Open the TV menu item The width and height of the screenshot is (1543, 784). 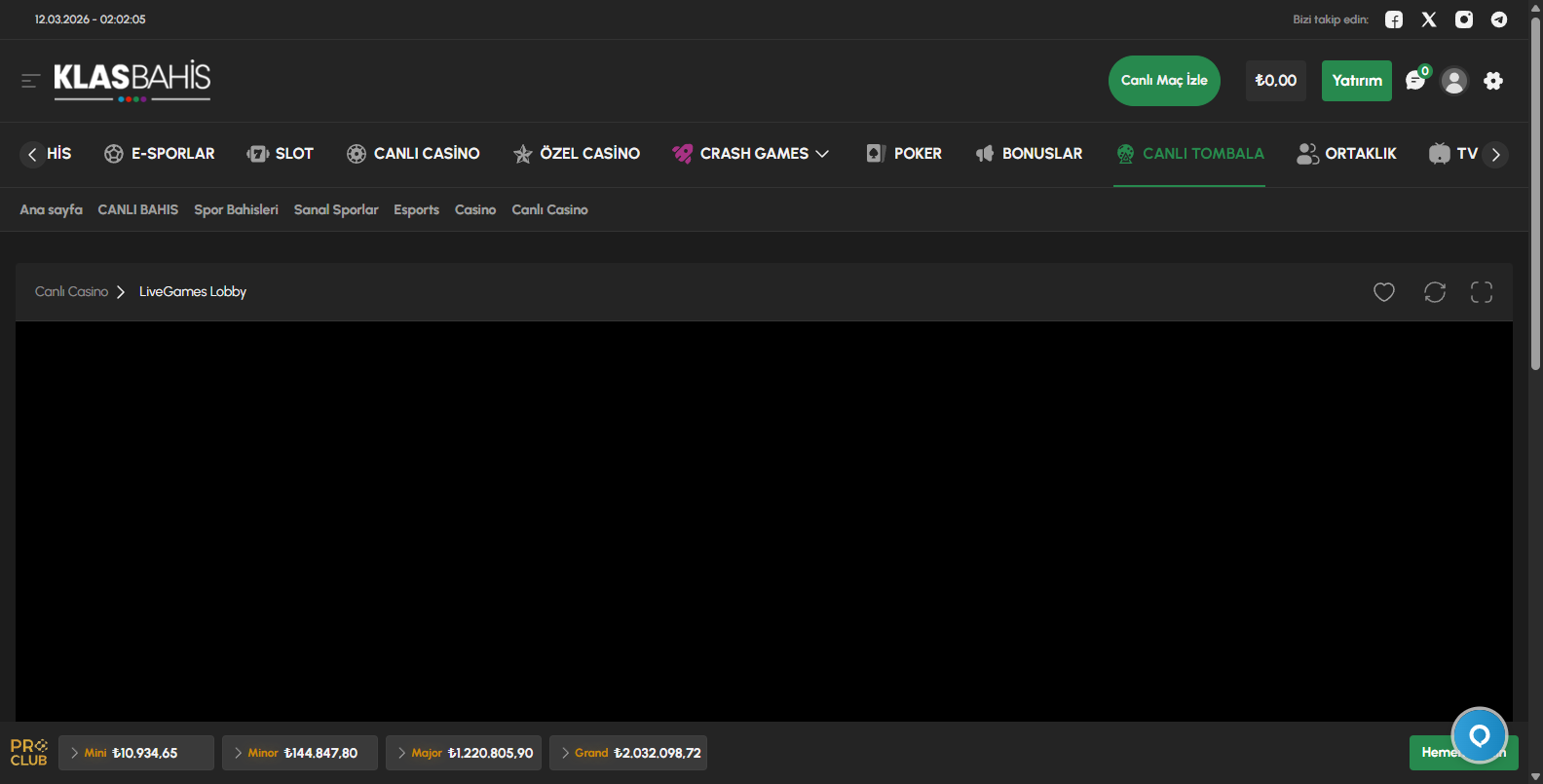[x=1453, y=154]
